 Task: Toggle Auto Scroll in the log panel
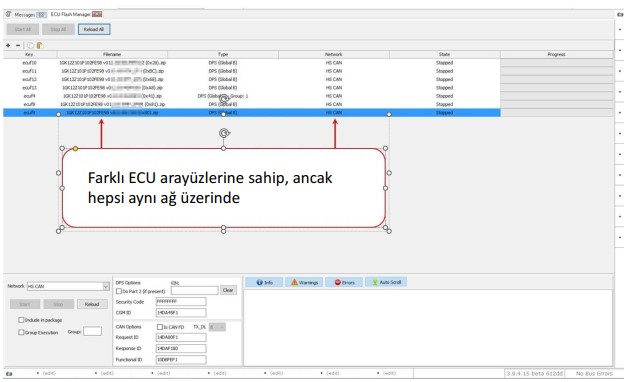[x=386, y=282]
